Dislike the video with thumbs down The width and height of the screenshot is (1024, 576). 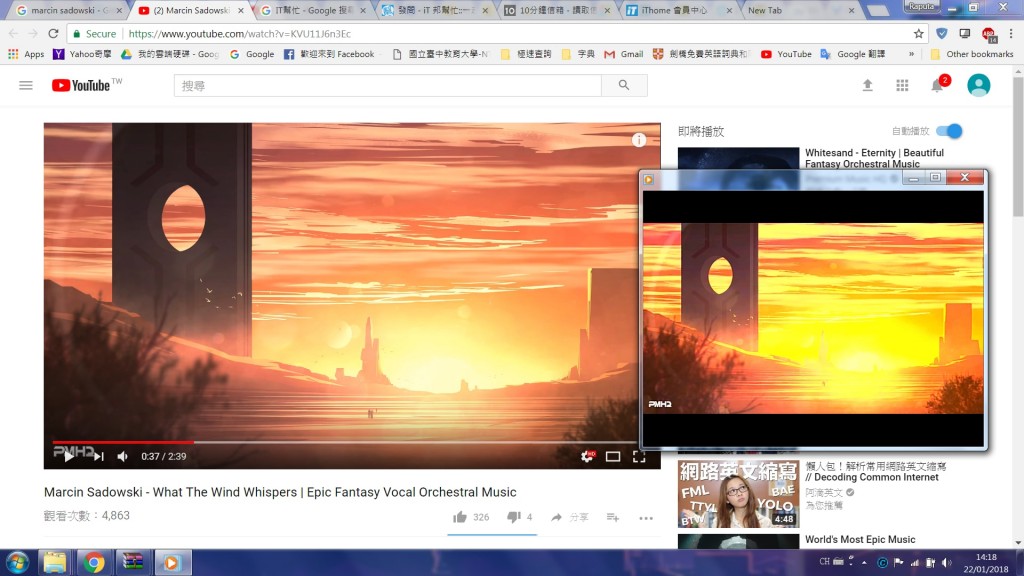pyautogui.click(x=514, y=517)
